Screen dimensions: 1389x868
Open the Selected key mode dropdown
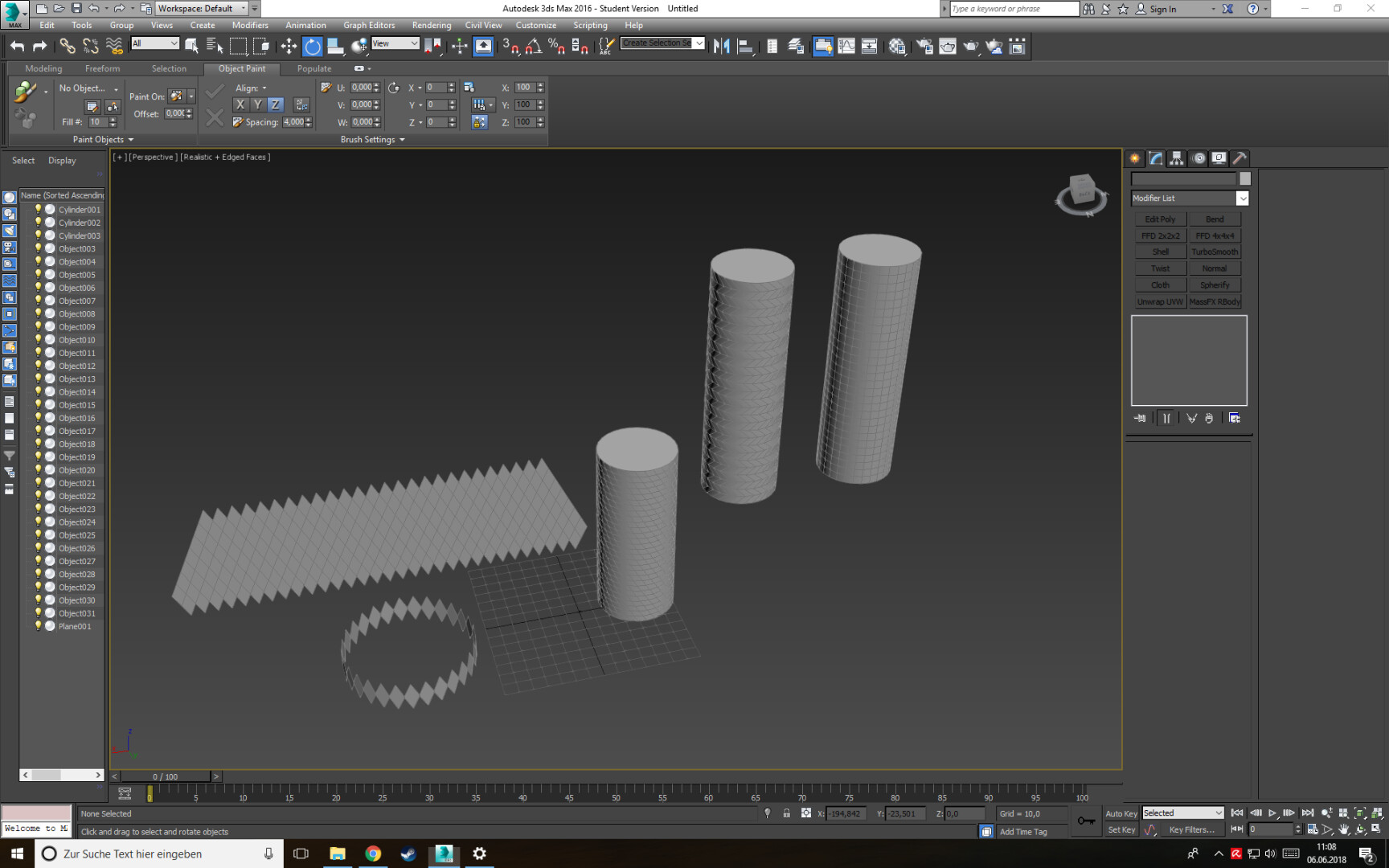[x=1182, y=813]
